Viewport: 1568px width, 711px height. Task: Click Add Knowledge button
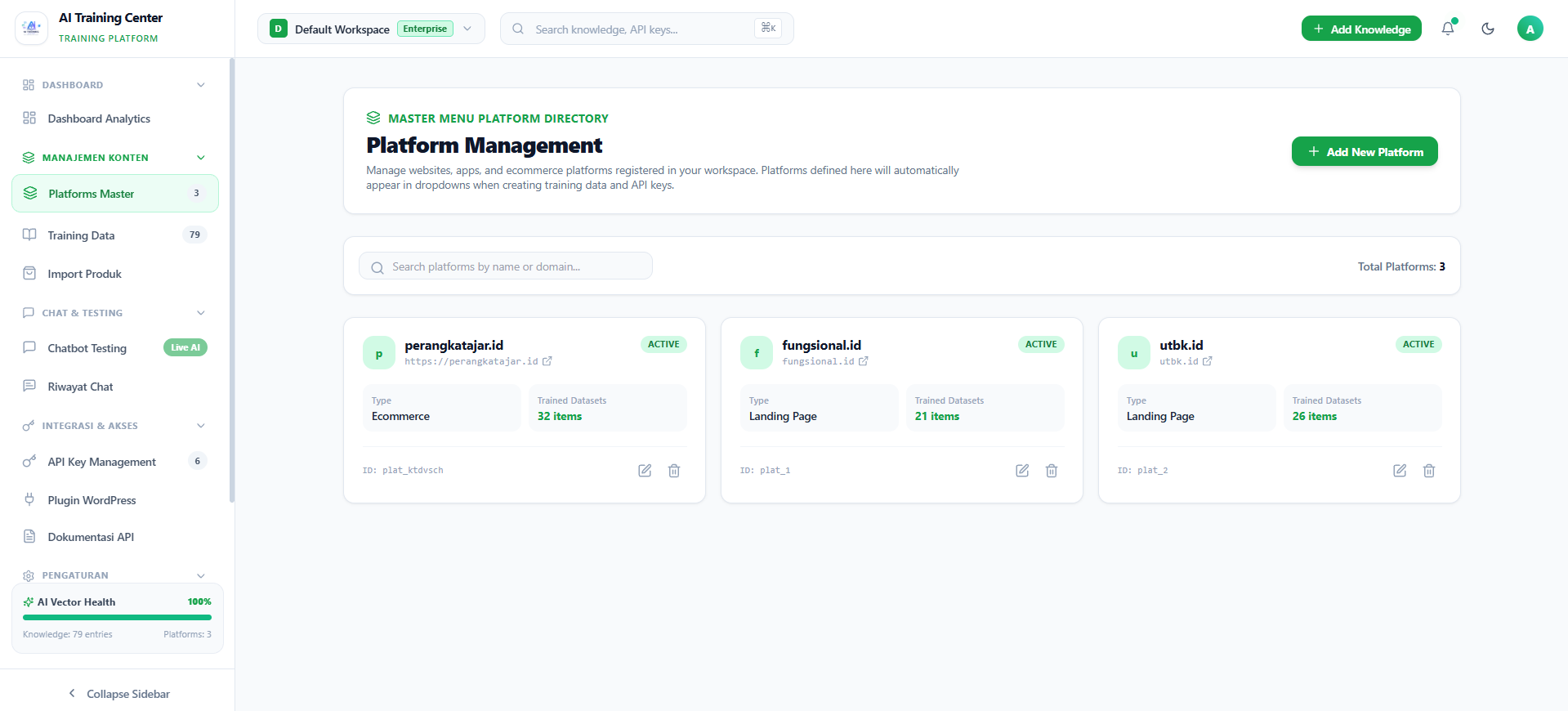tap(1361, 29)
